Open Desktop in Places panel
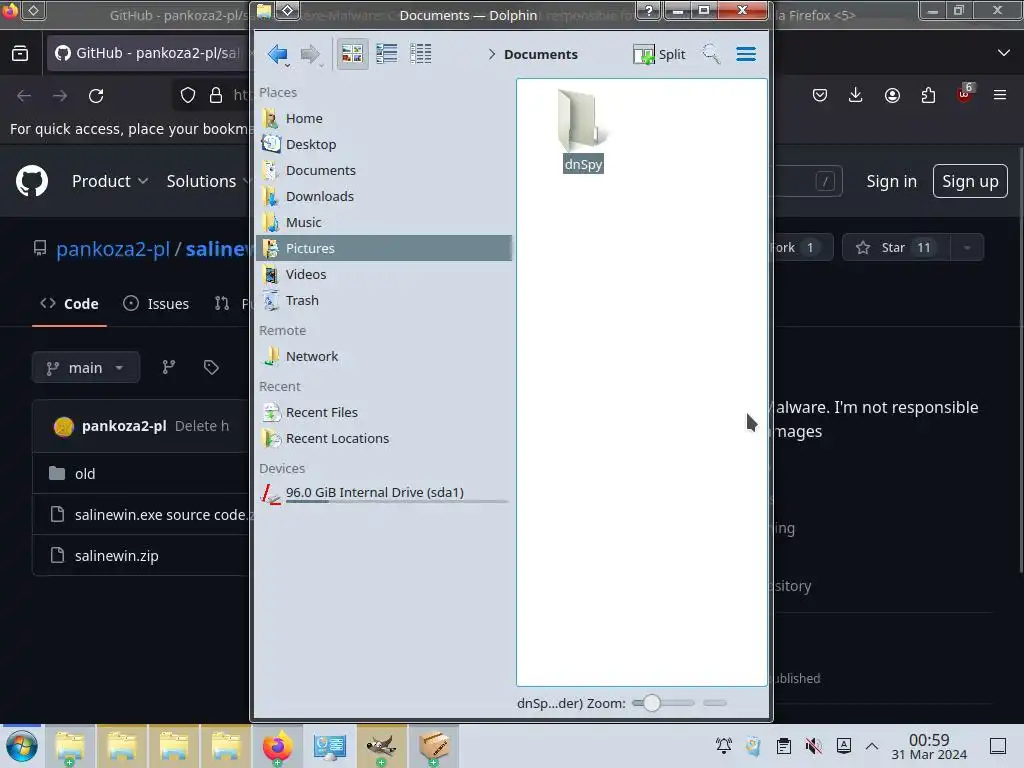 385,144
